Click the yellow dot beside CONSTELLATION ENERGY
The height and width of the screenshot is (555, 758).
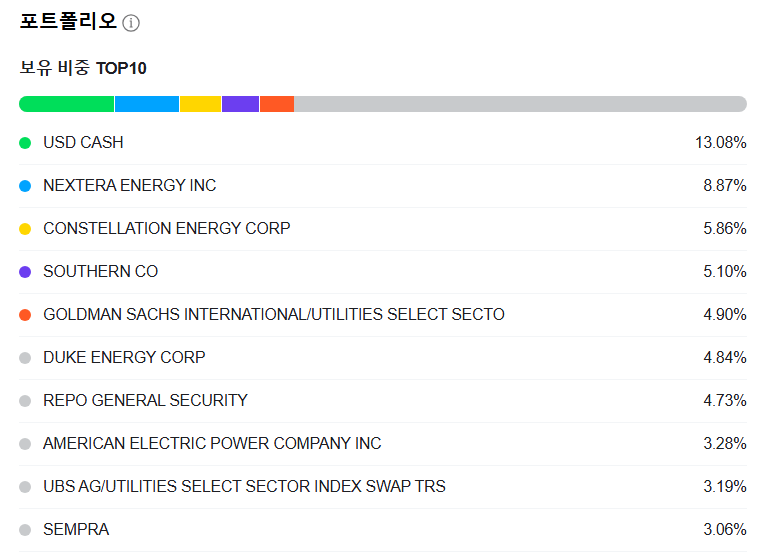(x=25, y=229)
